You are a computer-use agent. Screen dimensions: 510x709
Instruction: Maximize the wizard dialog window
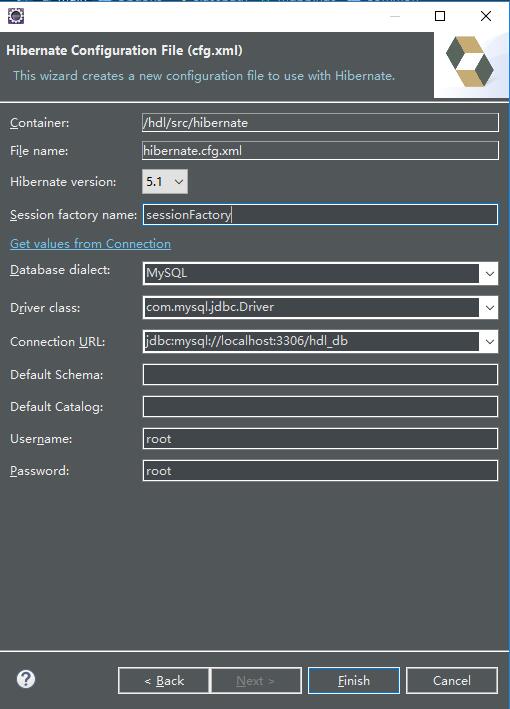[x=440, y=16]
